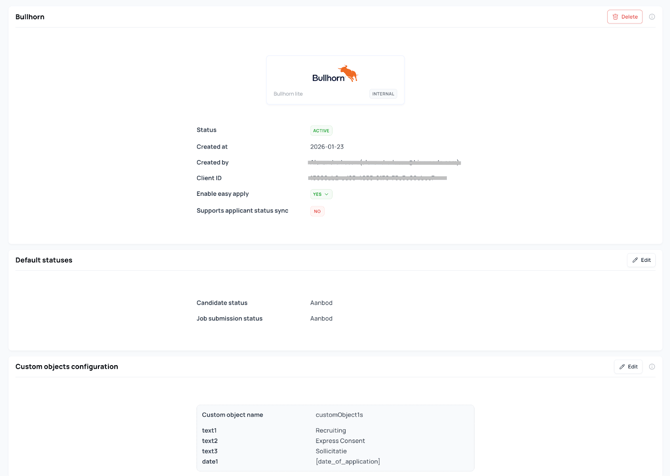Click the text1 Recruiting row
670x476 pixels.
(x=331, y=431)
